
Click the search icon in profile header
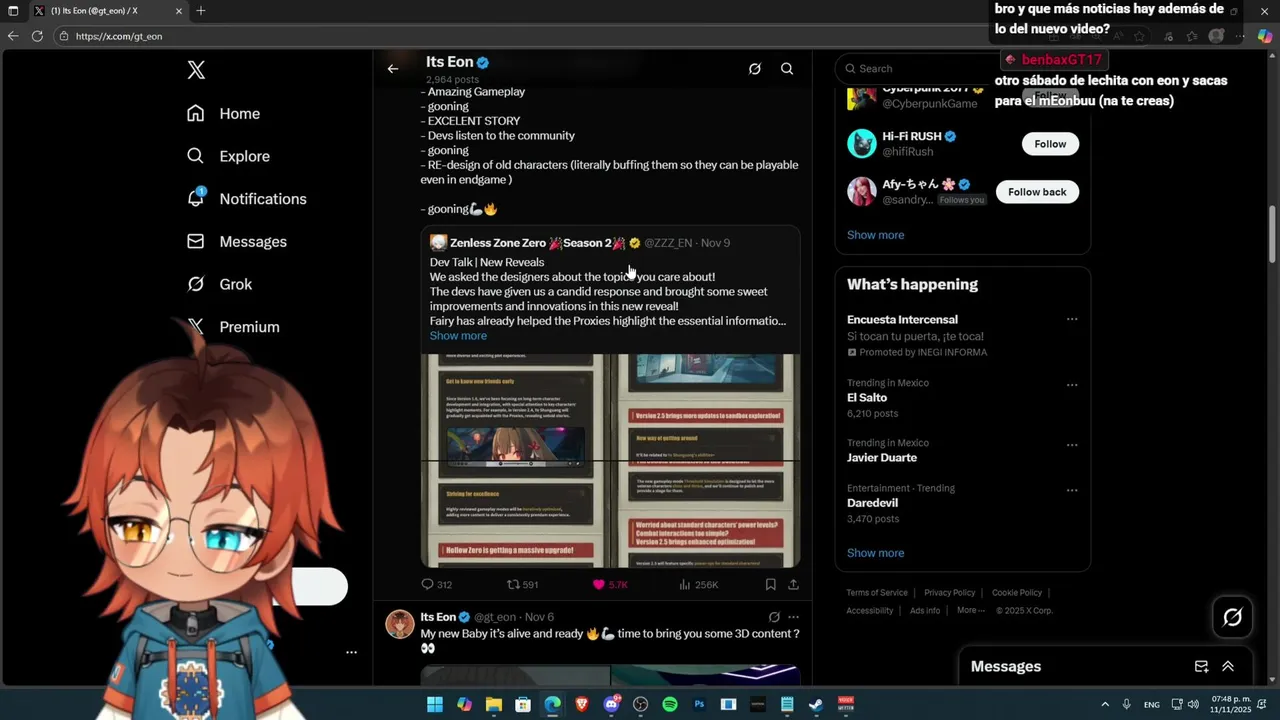[787, 69]
